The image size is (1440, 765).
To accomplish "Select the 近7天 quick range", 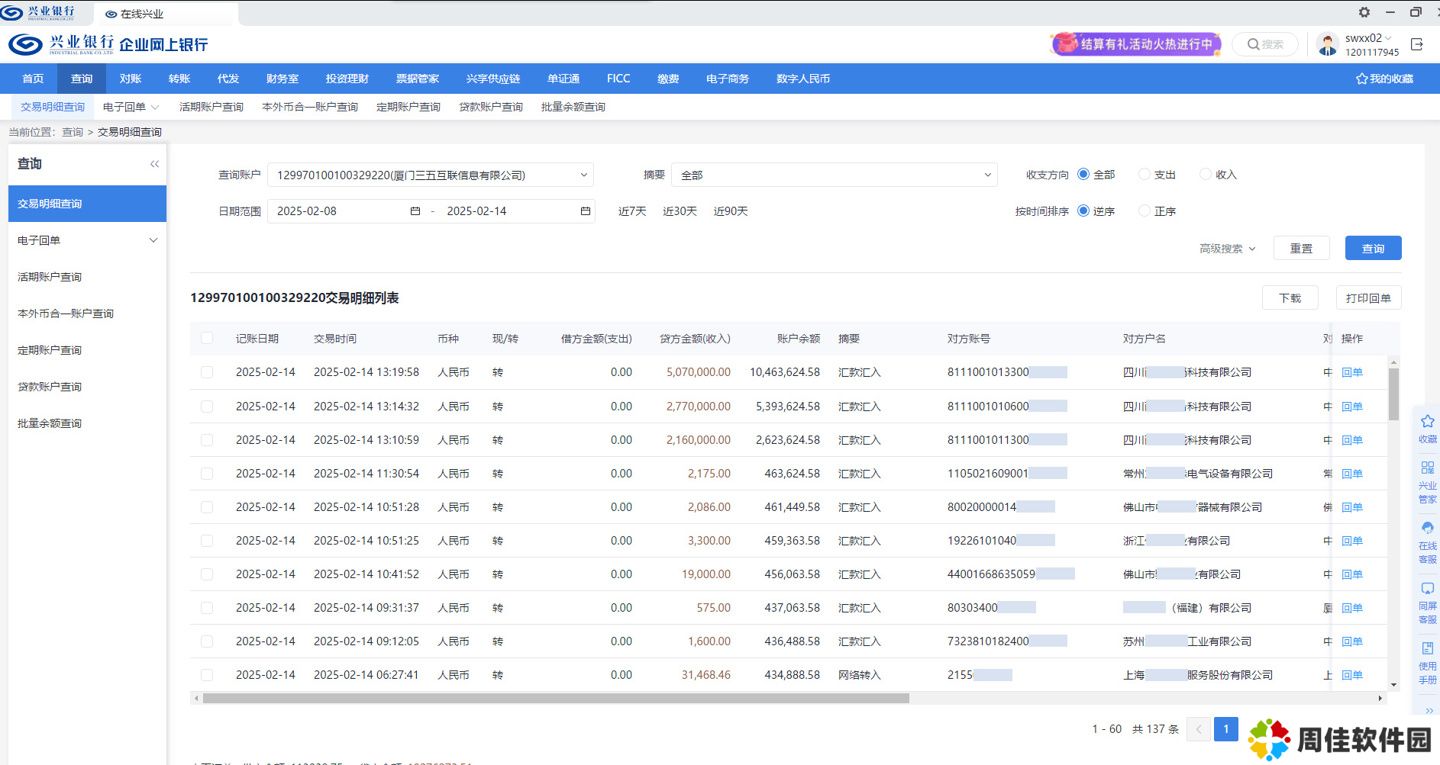I will pyautogui.click(x=632, y=211).
